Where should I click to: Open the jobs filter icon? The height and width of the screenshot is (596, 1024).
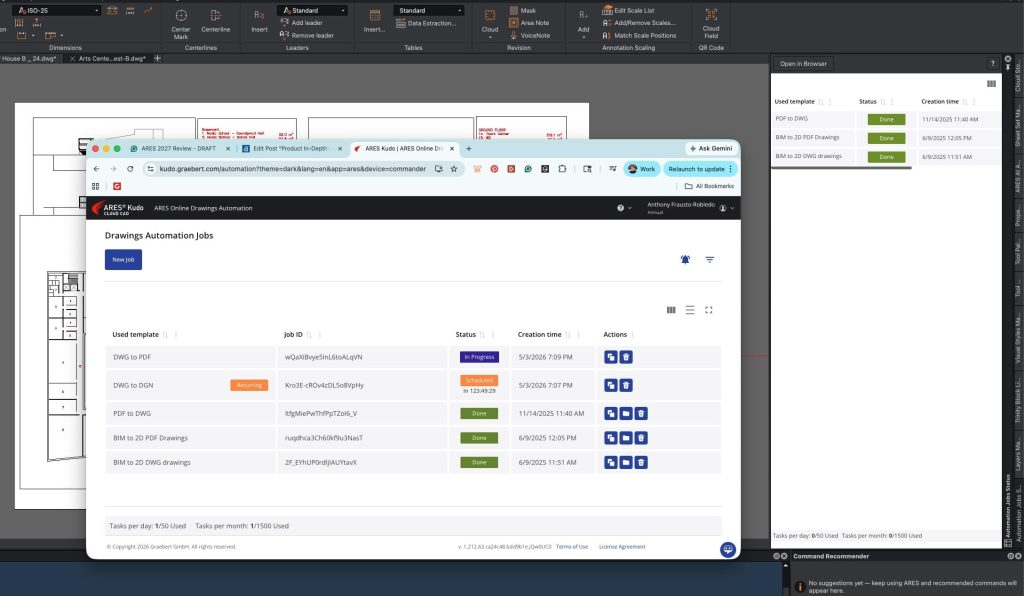coord(709,260)
